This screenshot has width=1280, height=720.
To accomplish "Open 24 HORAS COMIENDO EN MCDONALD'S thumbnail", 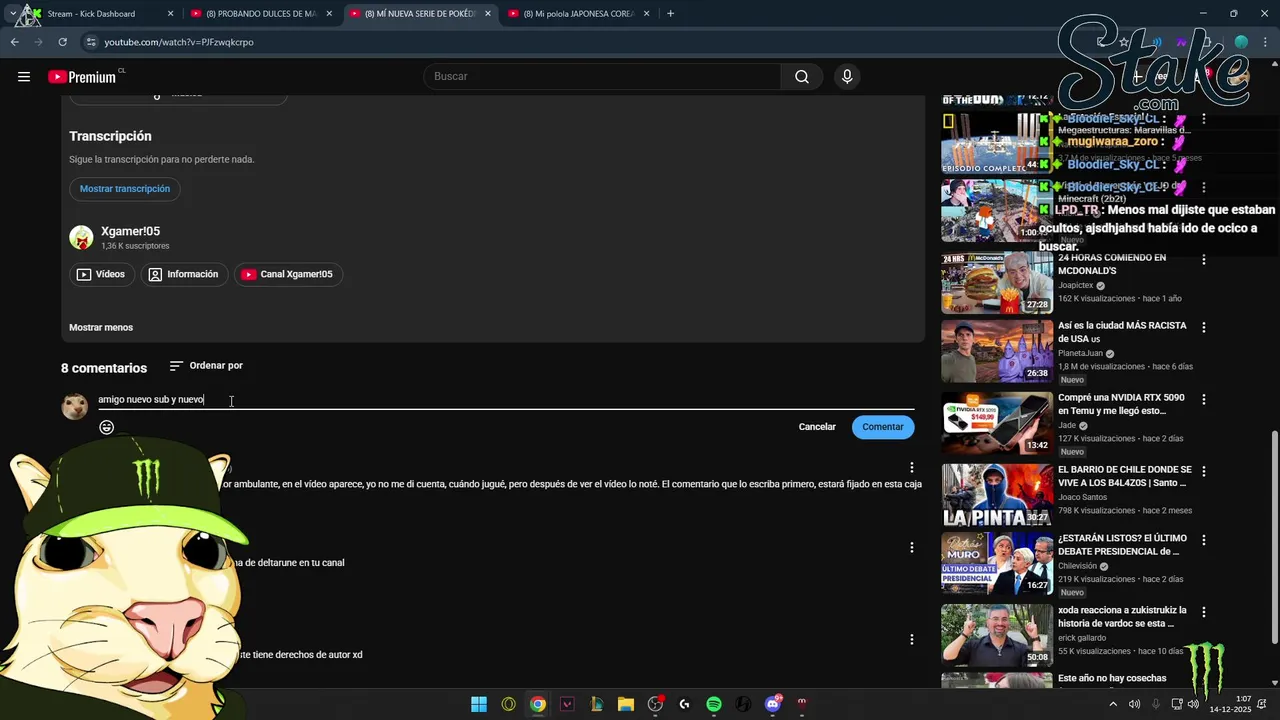I will click(996, 283).
